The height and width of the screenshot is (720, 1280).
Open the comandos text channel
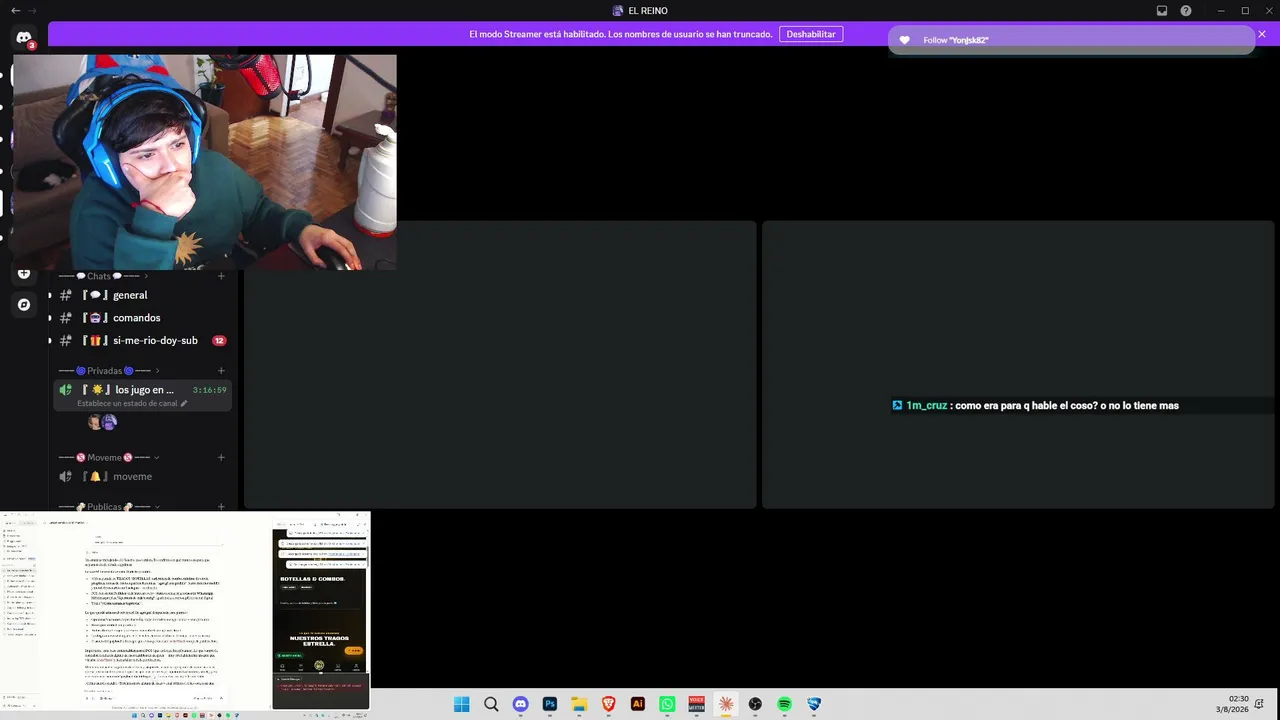(x=143, y=318)
